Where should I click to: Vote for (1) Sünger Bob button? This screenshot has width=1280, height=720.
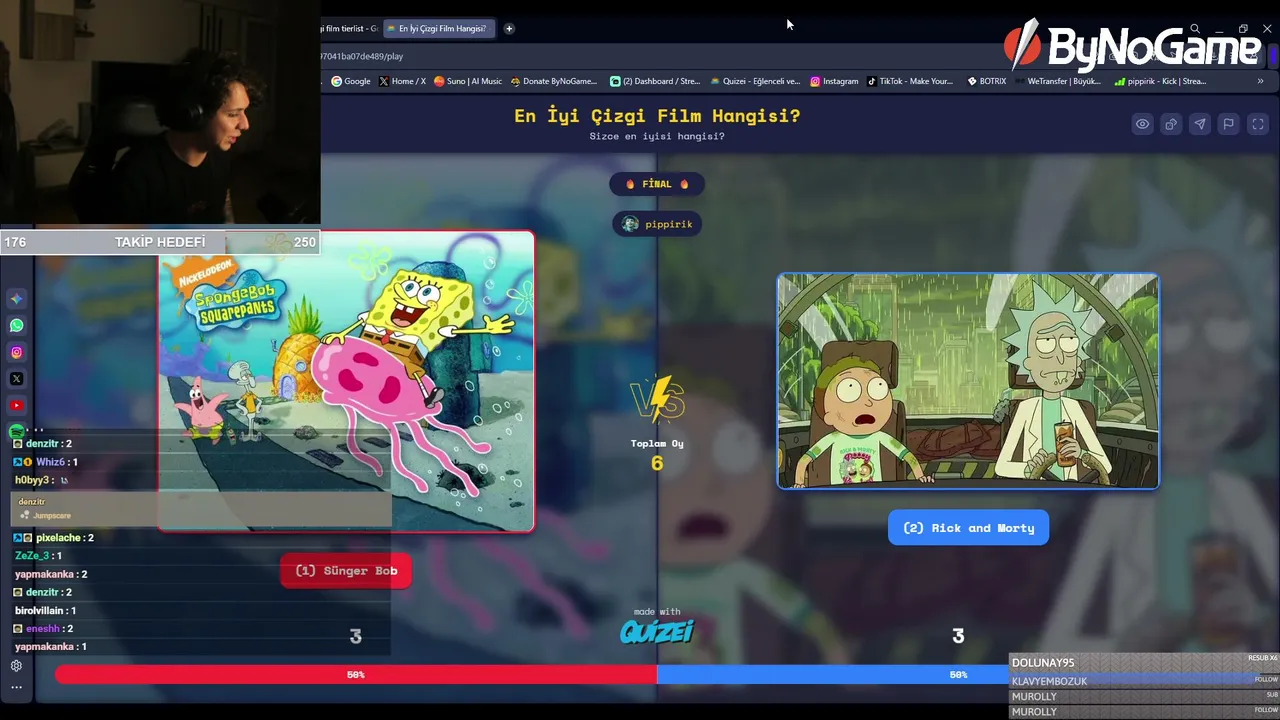point(346,571)
